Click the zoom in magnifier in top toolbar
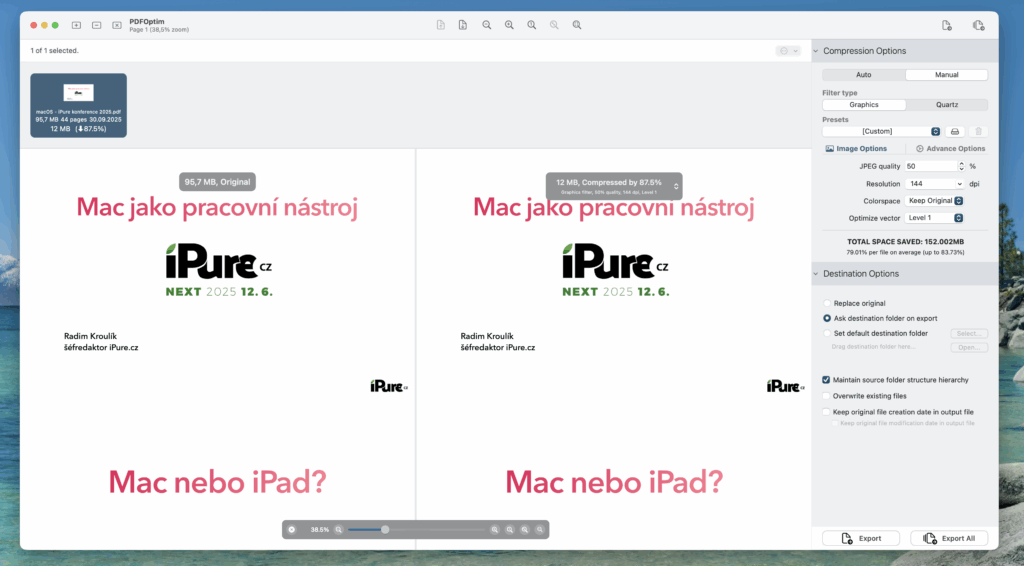This screenshot has width=1024, height=566. coord(509,24)
